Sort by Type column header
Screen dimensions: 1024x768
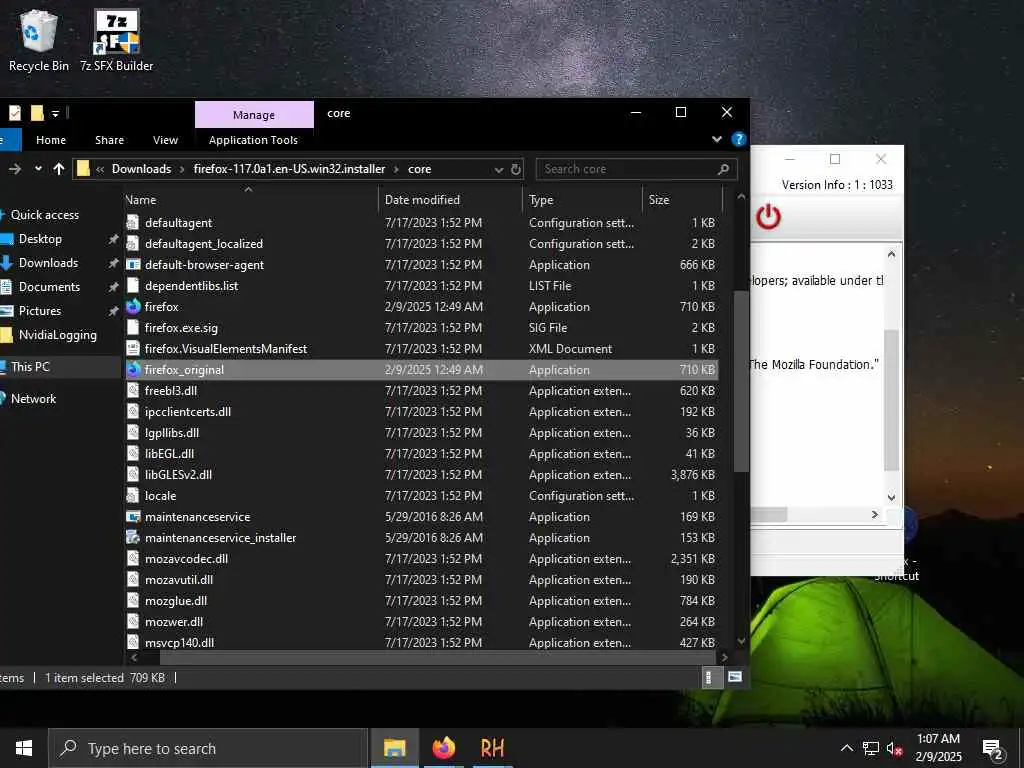582,200
